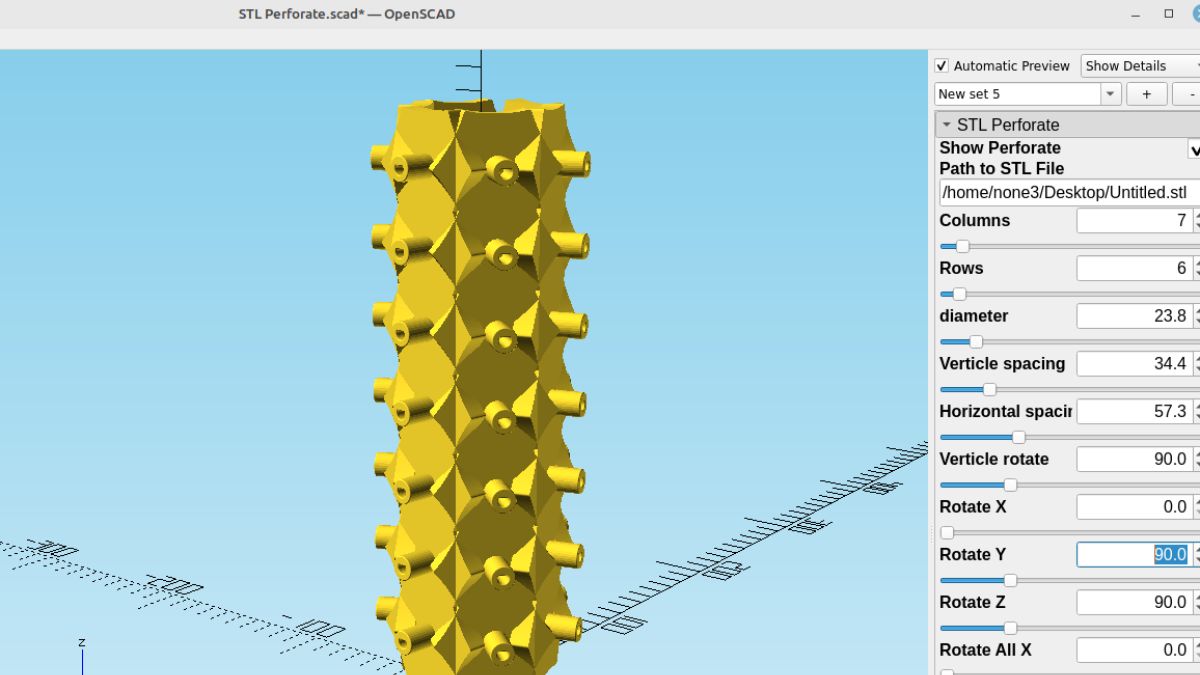Click the Verticle spacing field showing 34.4
1200x675 pixels.
click(x=1134, y=364)
